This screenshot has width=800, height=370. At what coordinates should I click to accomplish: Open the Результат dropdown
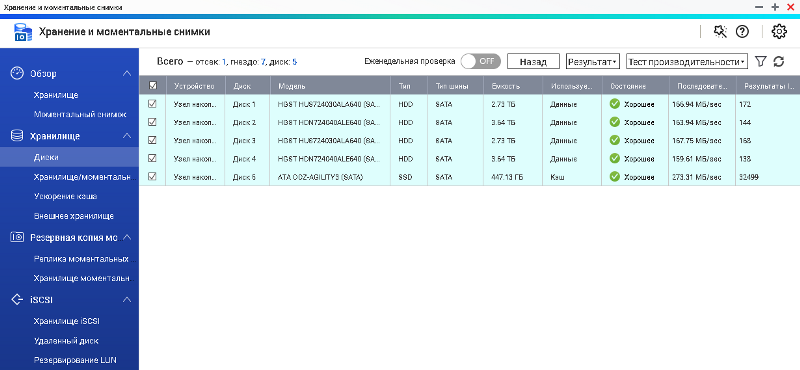pyautogui.click(x=592, y=62)
